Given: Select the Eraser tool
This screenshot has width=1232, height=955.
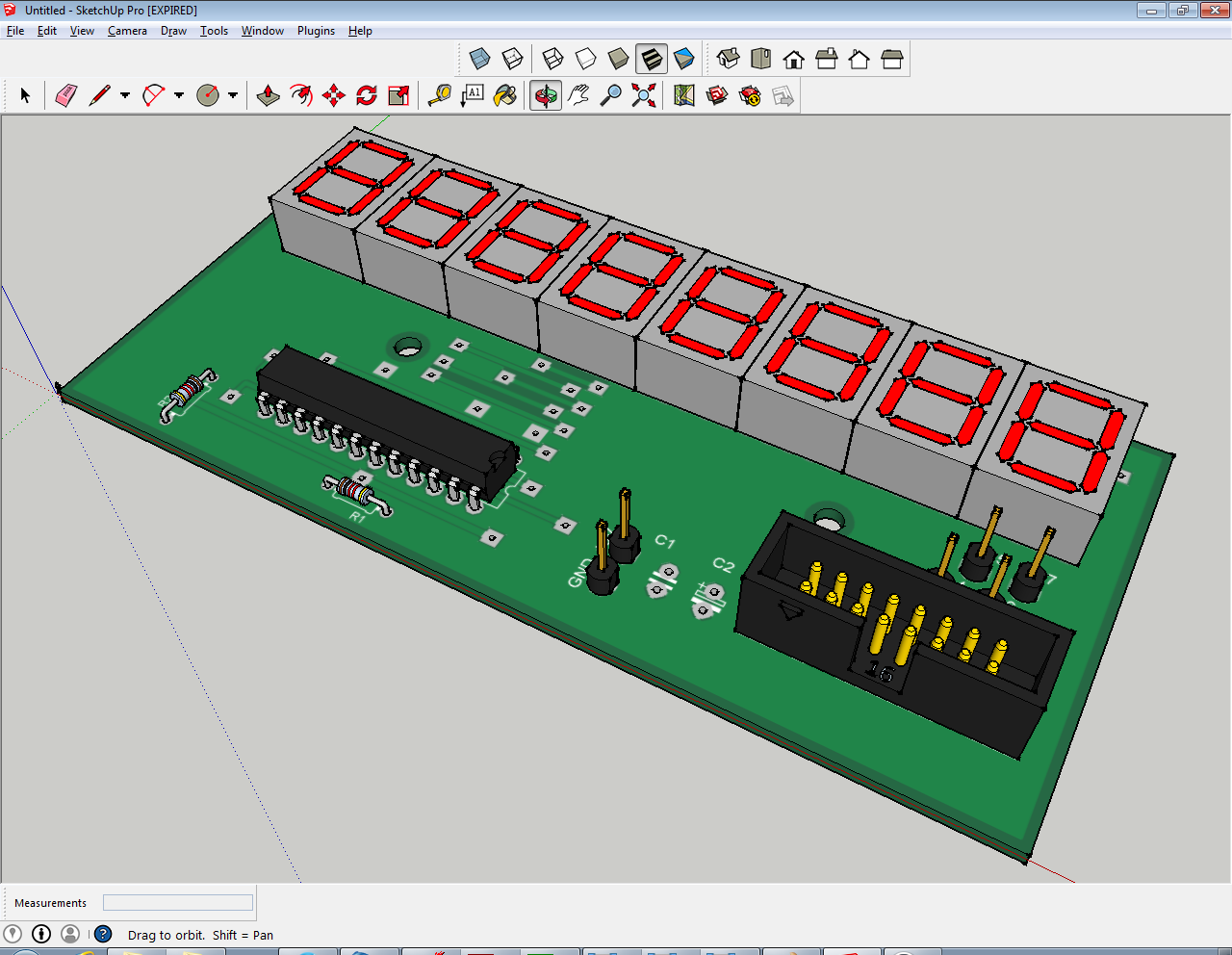Looking at the screenshot, I should pyautogui.click(x=65, y=95).
